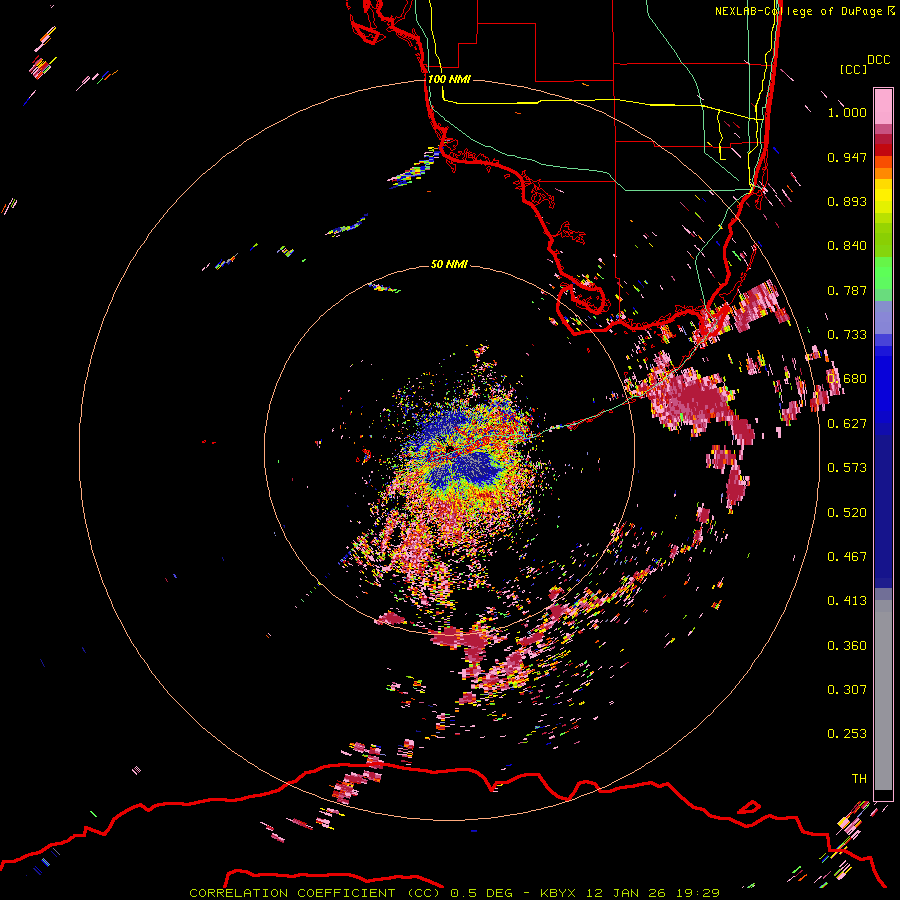
Task: Click the 0.253 color scale value
Action: coord(847,734)
